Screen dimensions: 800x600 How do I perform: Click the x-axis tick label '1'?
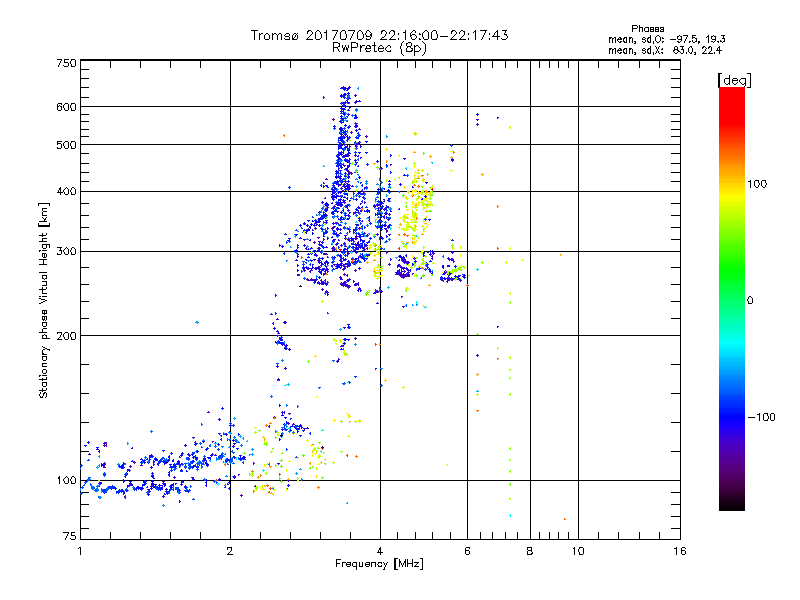pos(80,551)
